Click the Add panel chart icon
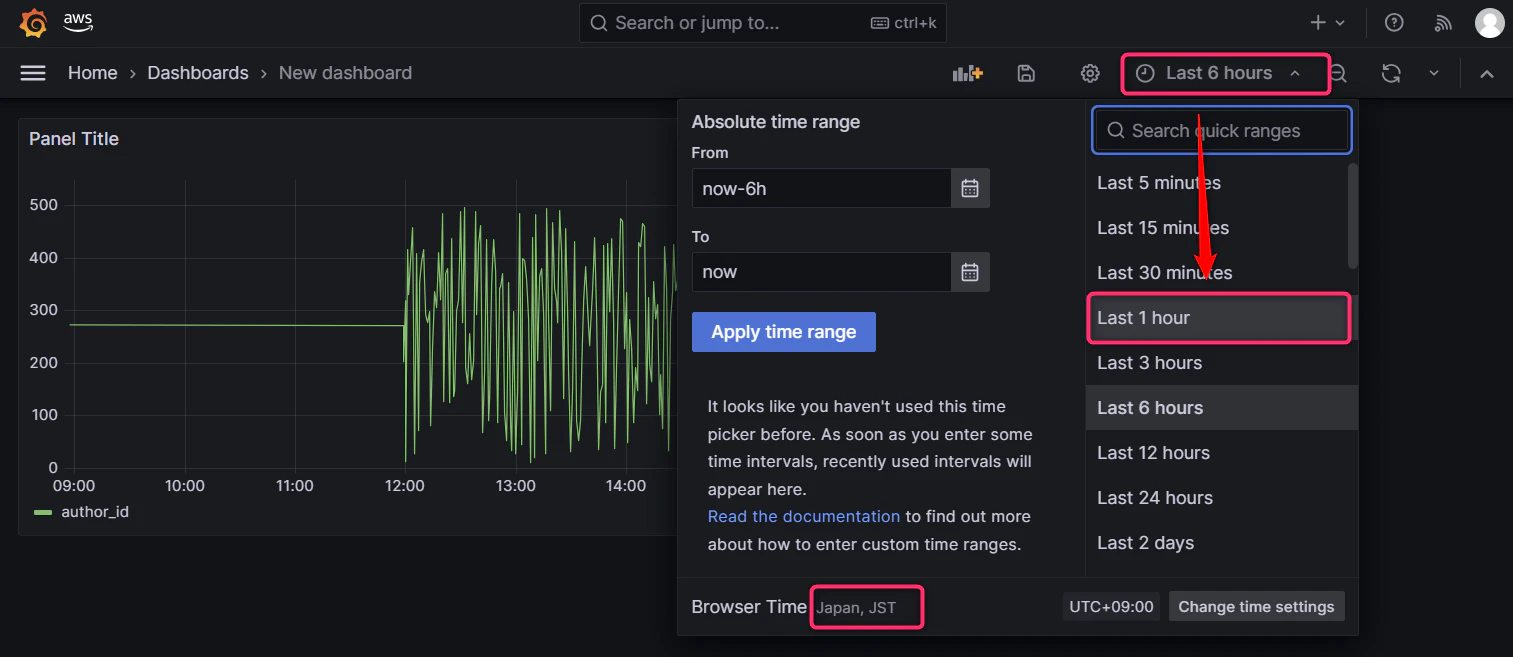 click(968, 73)
